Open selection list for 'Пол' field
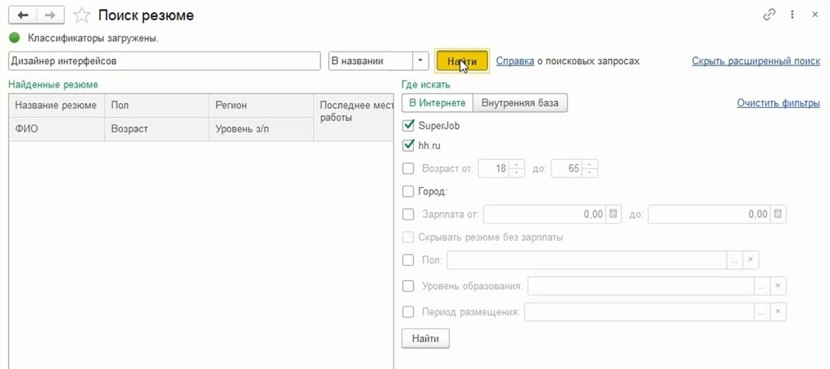 point(734,260)
